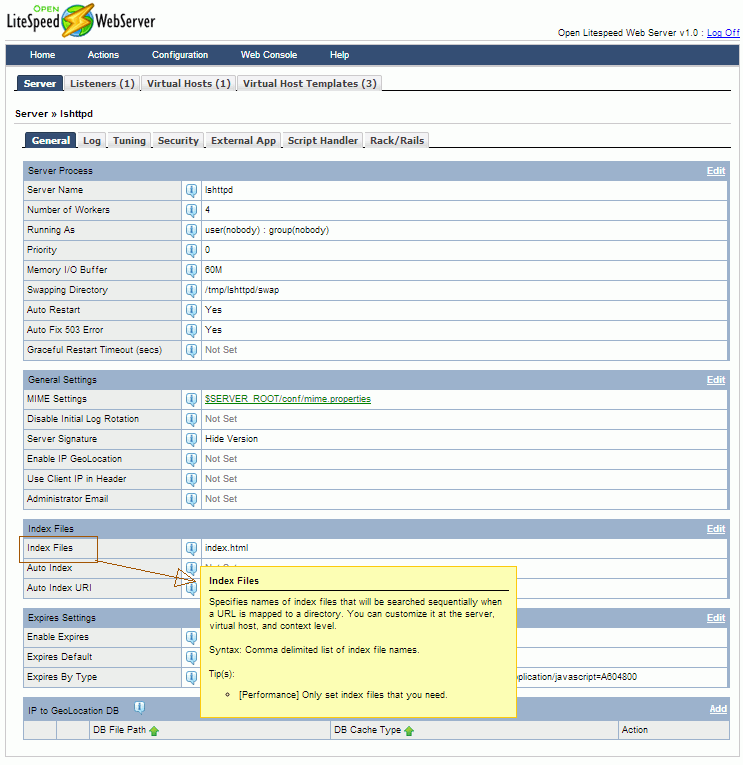Click the OpenLiteSpeed WebServer logo

point(81,20)
